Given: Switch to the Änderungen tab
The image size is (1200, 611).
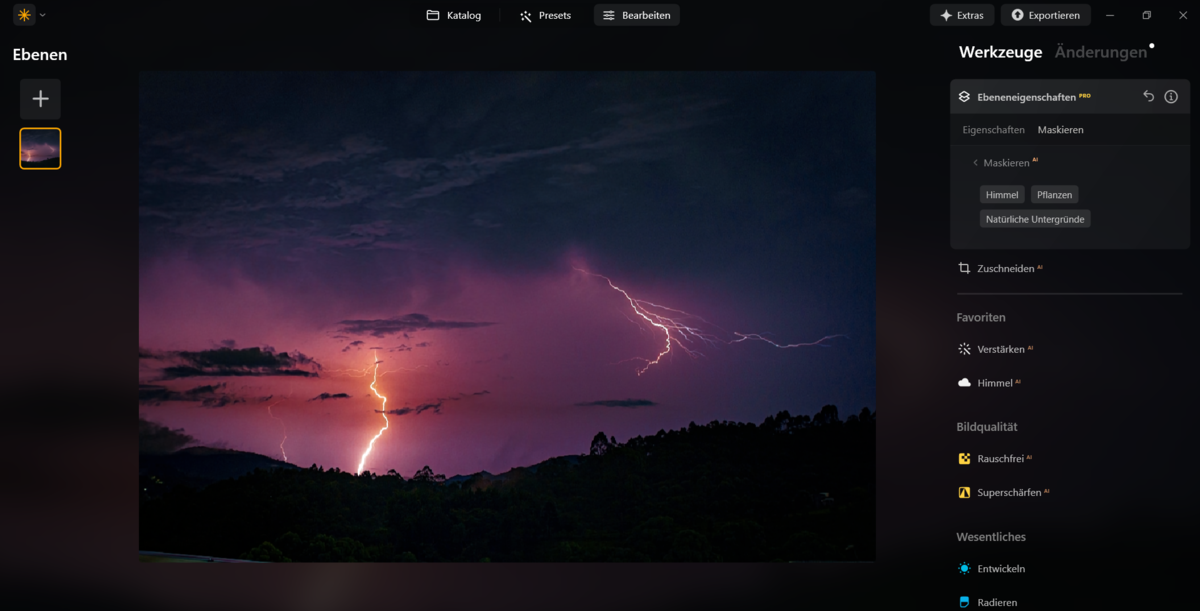Looking at the screenshot, I should coord(1101,52).
